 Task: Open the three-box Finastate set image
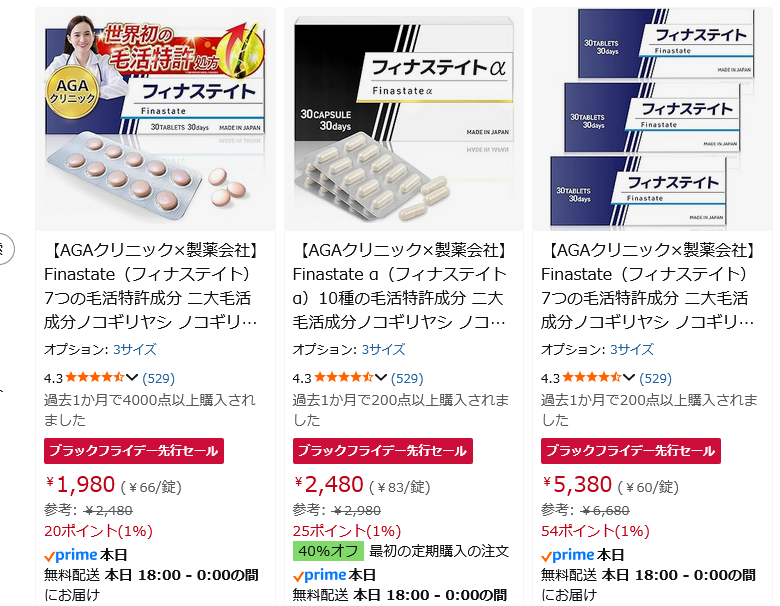click(652, 119)
